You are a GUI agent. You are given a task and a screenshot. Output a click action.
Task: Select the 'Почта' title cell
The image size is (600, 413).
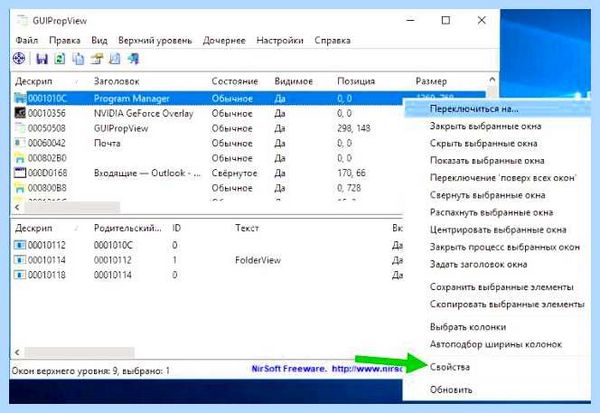(x=107, y=143)
